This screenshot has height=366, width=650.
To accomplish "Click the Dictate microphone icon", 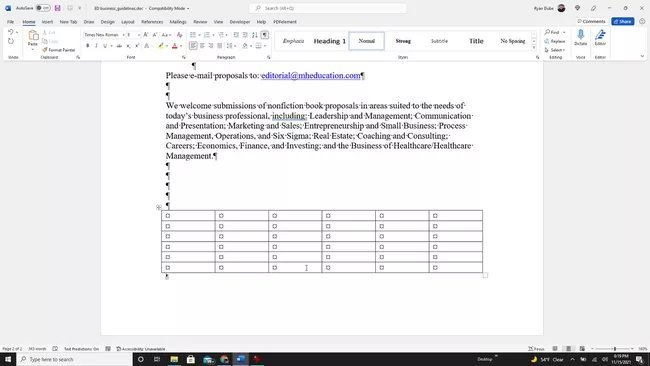I will [x=580, y=37].
